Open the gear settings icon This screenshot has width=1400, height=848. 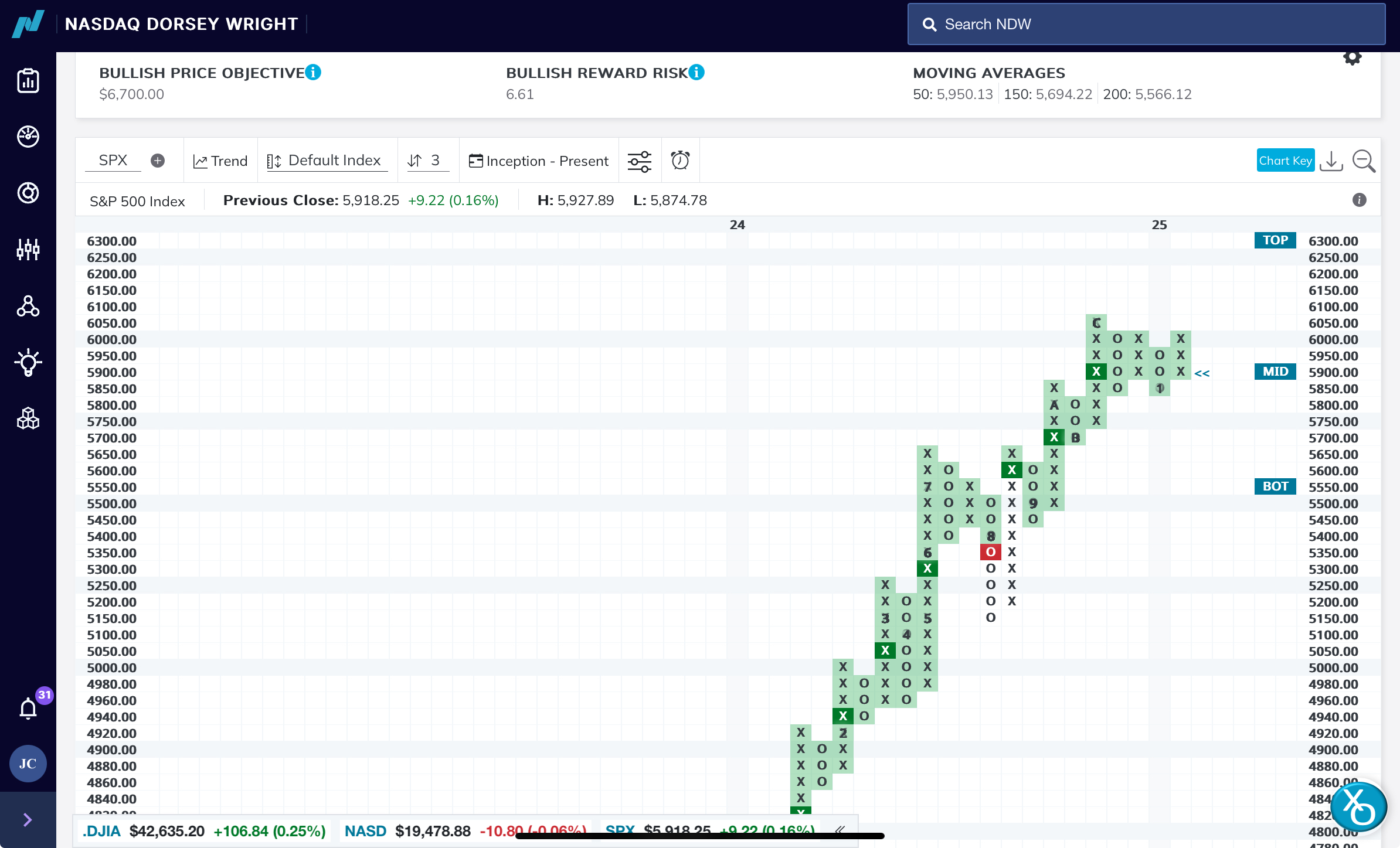point(1352,58)
